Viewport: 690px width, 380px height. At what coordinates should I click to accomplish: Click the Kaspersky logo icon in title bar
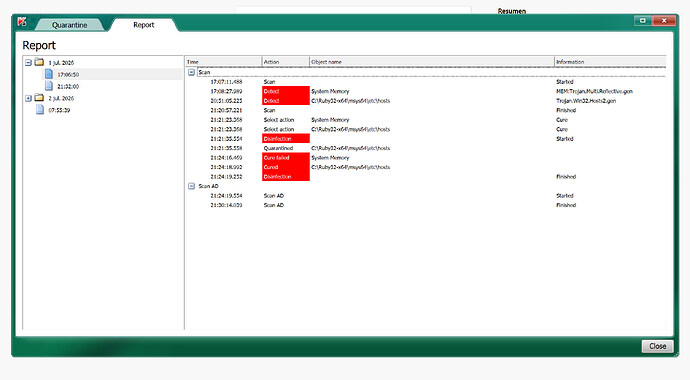22,22
